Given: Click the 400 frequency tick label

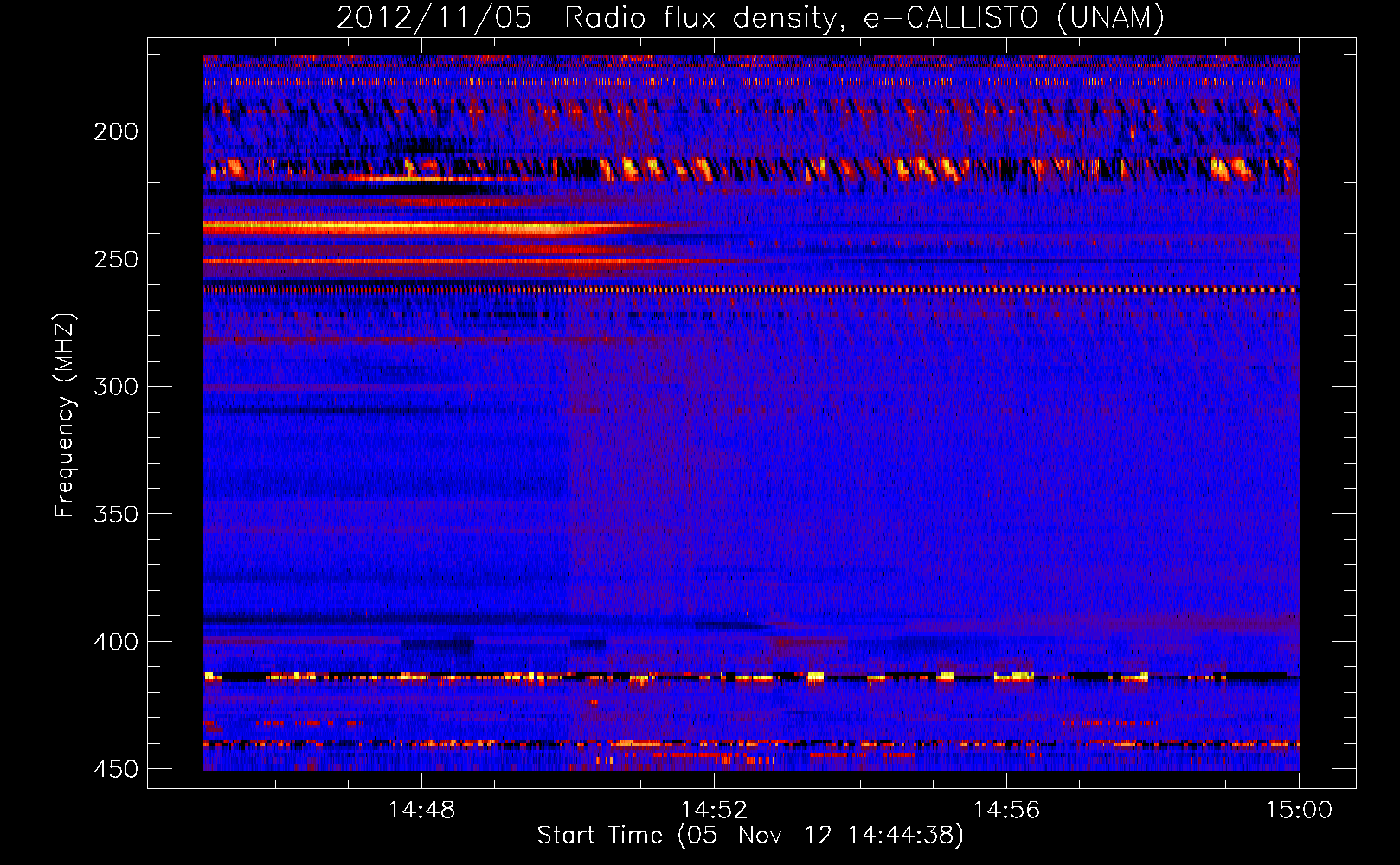Looking at the screenshot, I should (115, 642).
